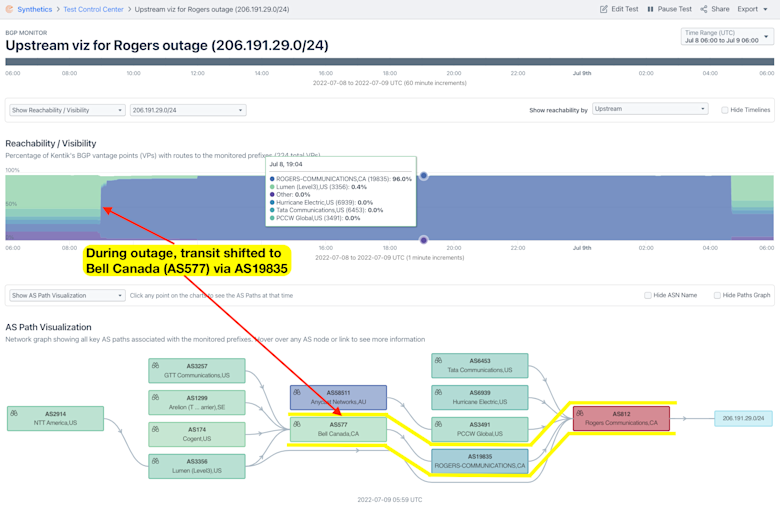The image size is (780, 508).
Task: Click Hurricane Electric legend swatch in tooltip
Action: click(272, 203)
